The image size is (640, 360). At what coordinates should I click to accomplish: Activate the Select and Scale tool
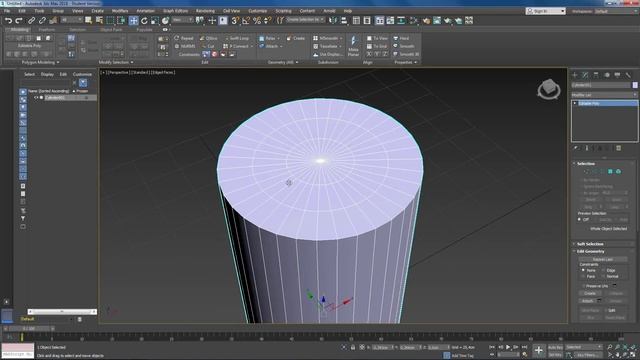pyautogui.click(x=155, y=20)
